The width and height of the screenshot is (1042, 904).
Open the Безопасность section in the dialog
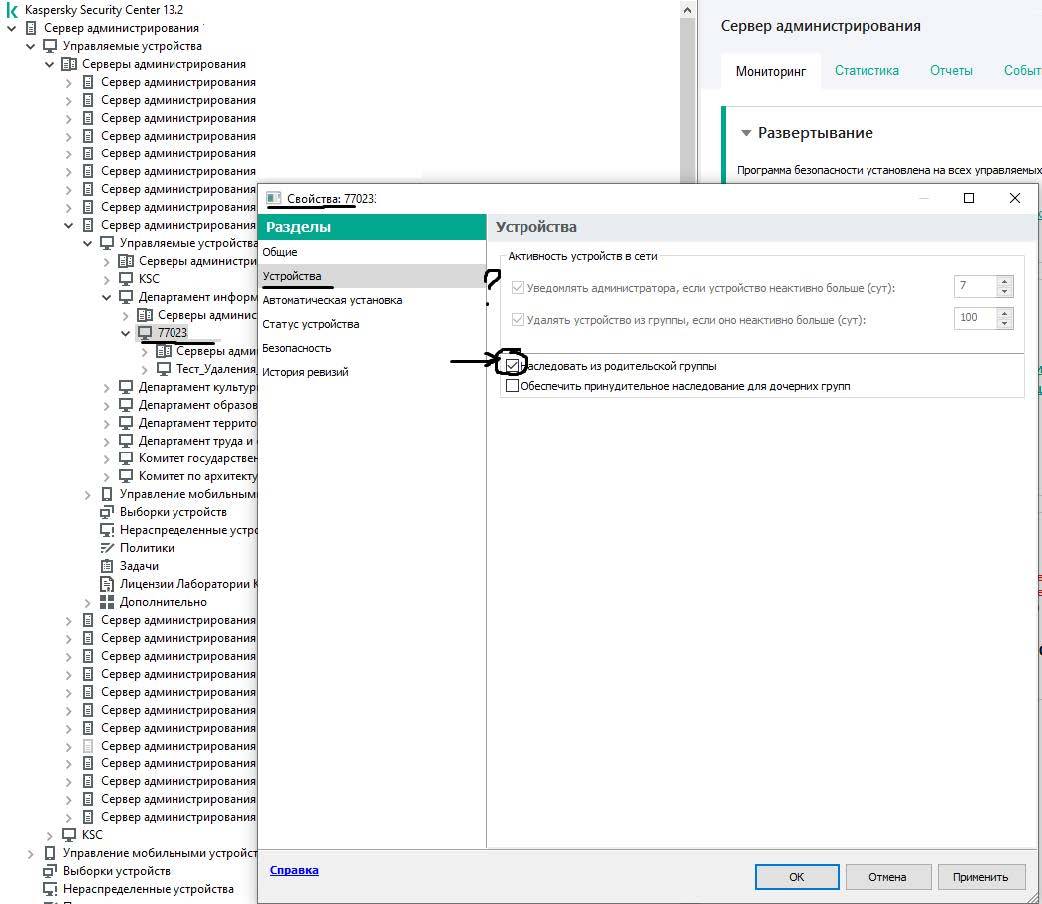coord(296,348)
